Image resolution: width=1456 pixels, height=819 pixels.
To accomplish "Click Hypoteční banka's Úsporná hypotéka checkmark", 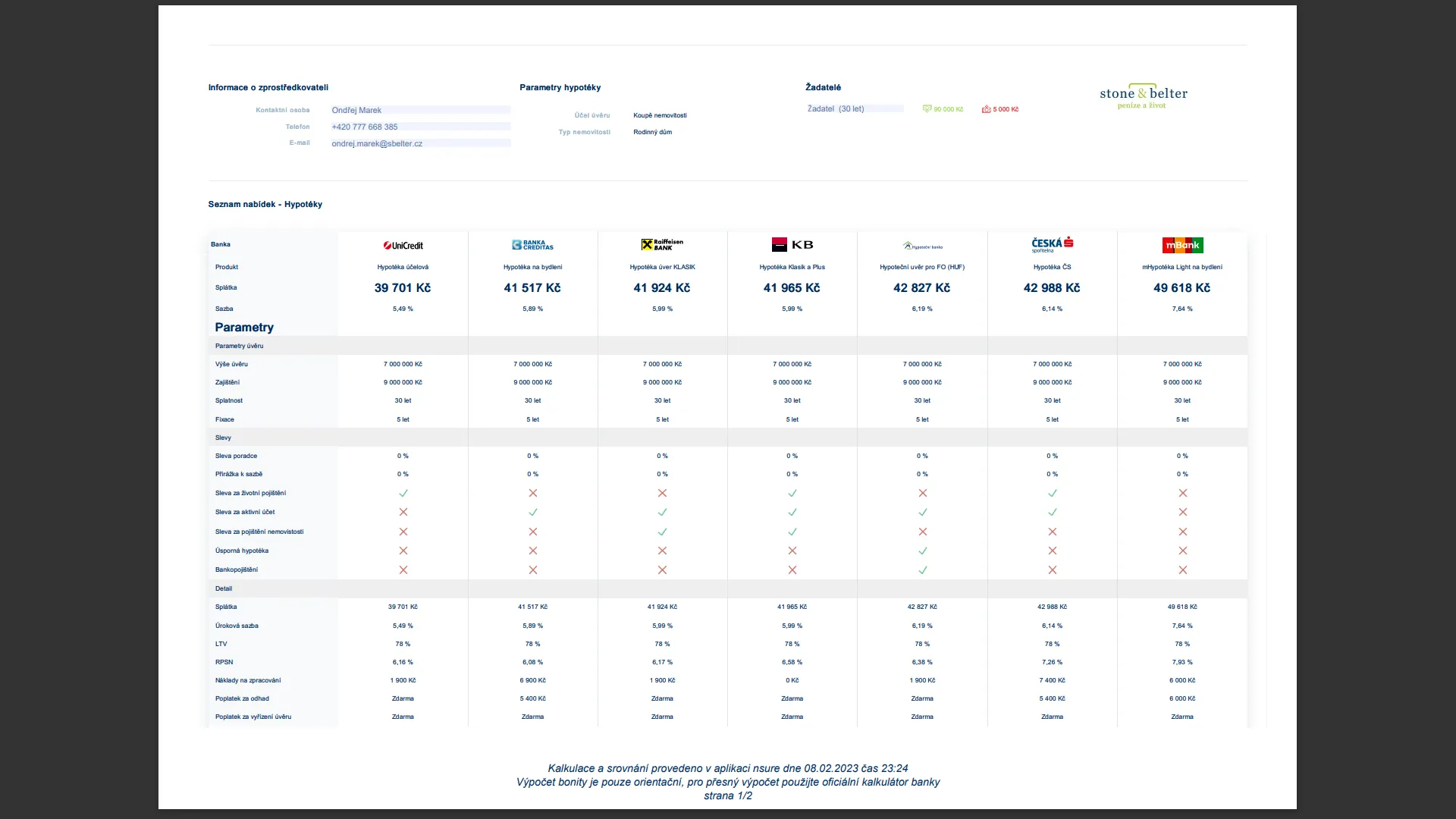I will 922,551.
